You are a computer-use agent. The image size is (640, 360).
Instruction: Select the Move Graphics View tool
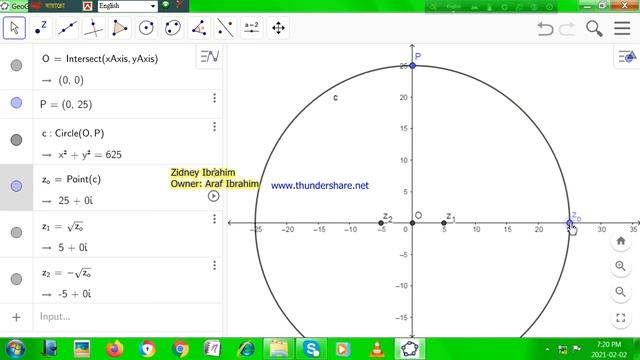pyautogui.click(x=278, y=28)
